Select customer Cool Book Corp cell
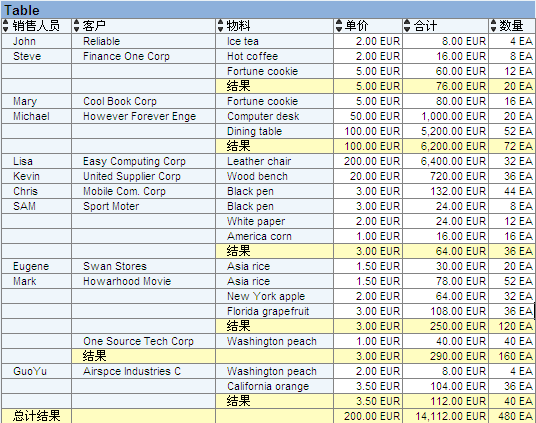 [x=144, y=101]
